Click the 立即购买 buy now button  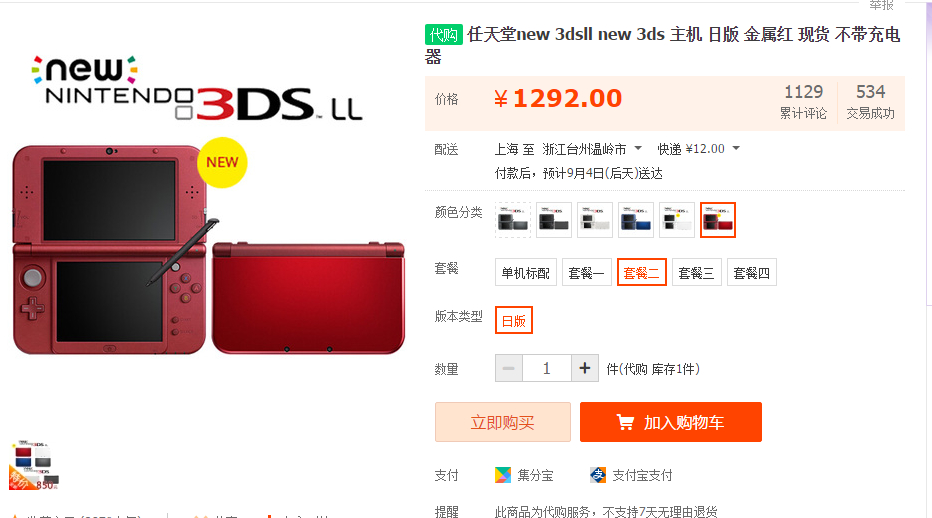click(x=503, y=422)
